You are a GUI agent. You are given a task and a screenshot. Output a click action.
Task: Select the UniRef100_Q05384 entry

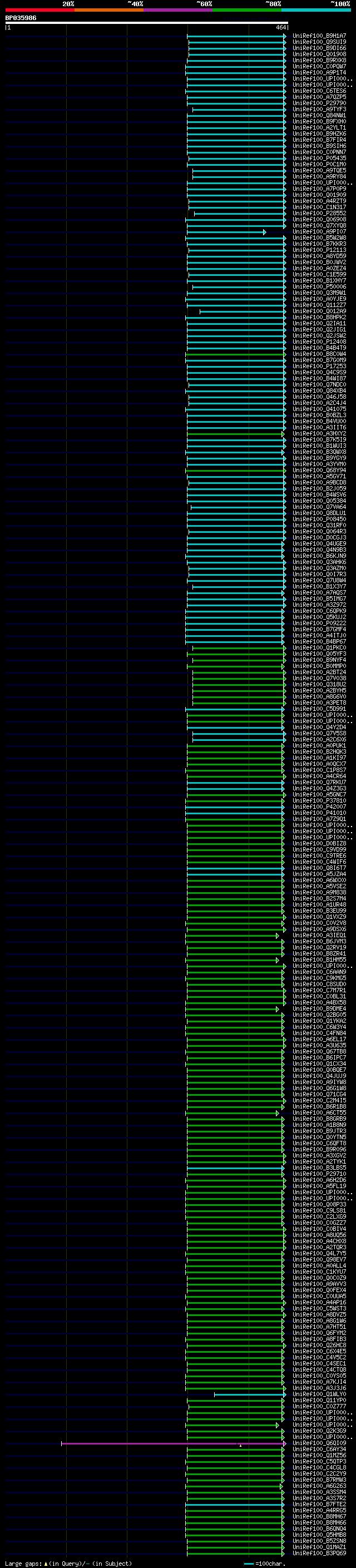click(319, 501)
